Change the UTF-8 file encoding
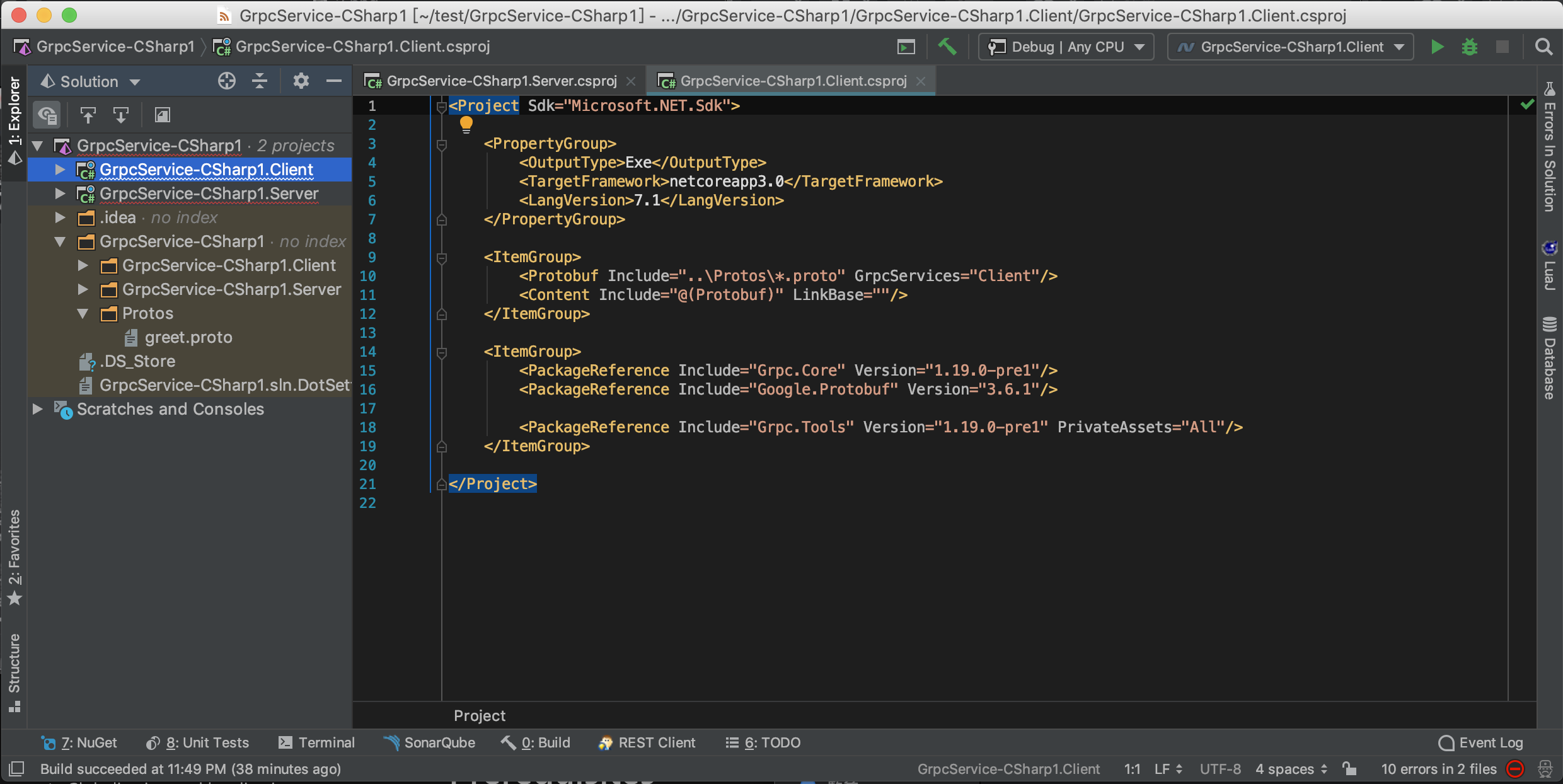This screenshot has width=1563, height=784. [x=1220, y=769]
